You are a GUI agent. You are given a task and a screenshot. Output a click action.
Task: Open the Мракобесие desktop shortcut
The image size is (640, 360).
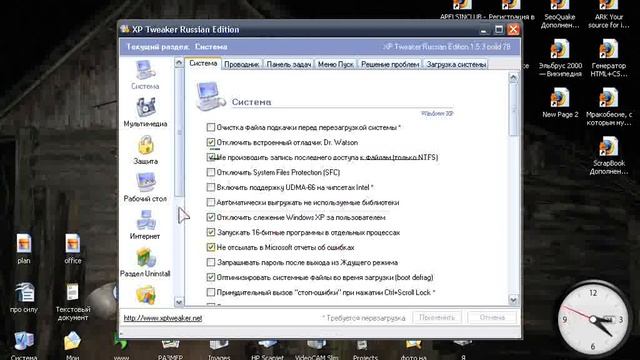(609, 107)
